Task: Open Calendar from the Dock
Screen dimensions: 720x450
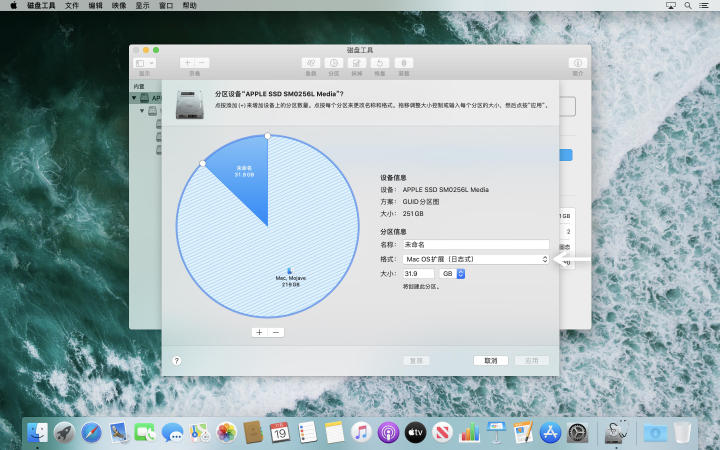Action: [280, 433]
